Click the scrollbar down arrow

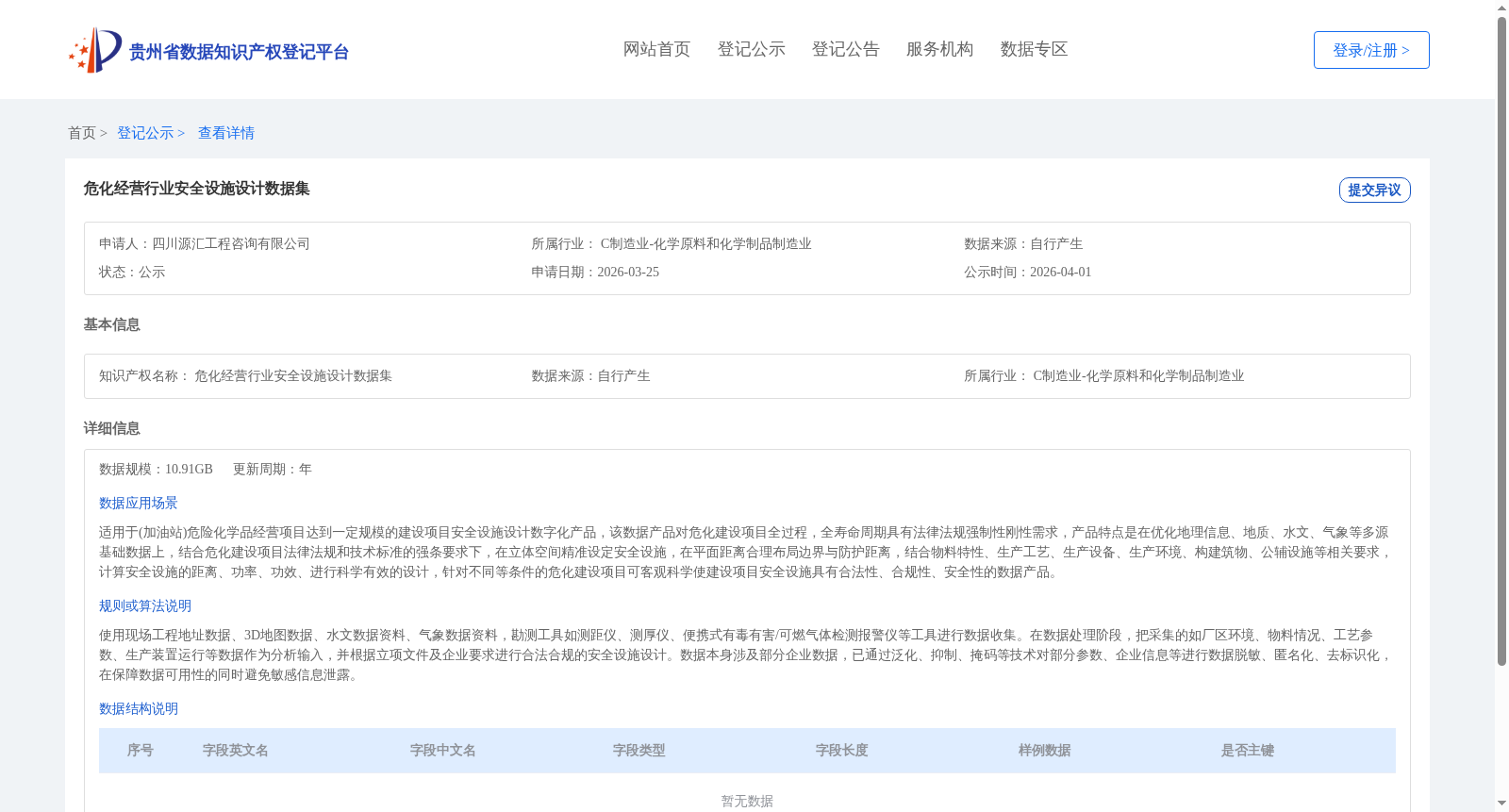(x=1501, y=804)
